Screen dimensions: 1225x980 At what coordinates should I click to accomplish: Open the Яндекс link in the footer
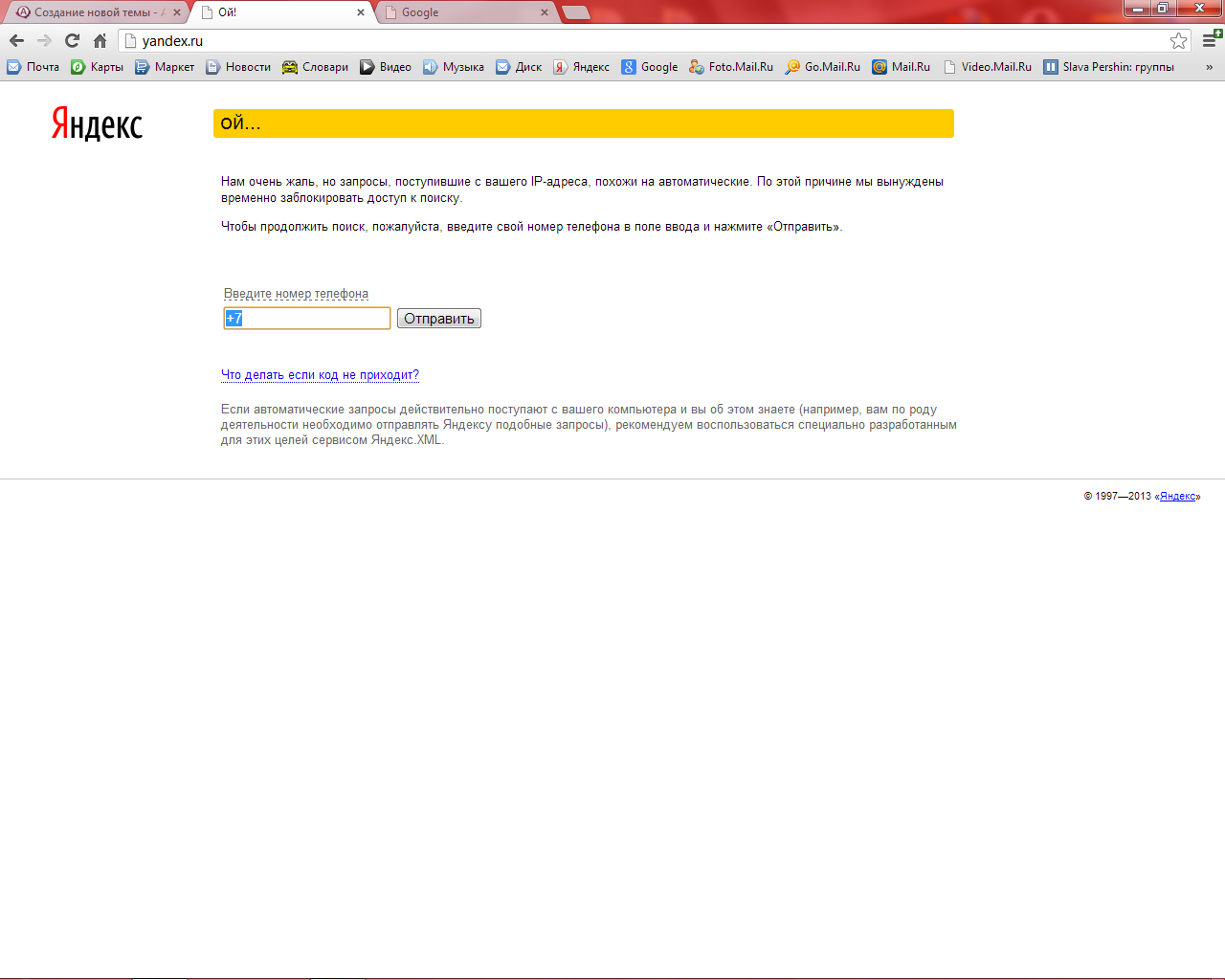(x=1177, y=496)
